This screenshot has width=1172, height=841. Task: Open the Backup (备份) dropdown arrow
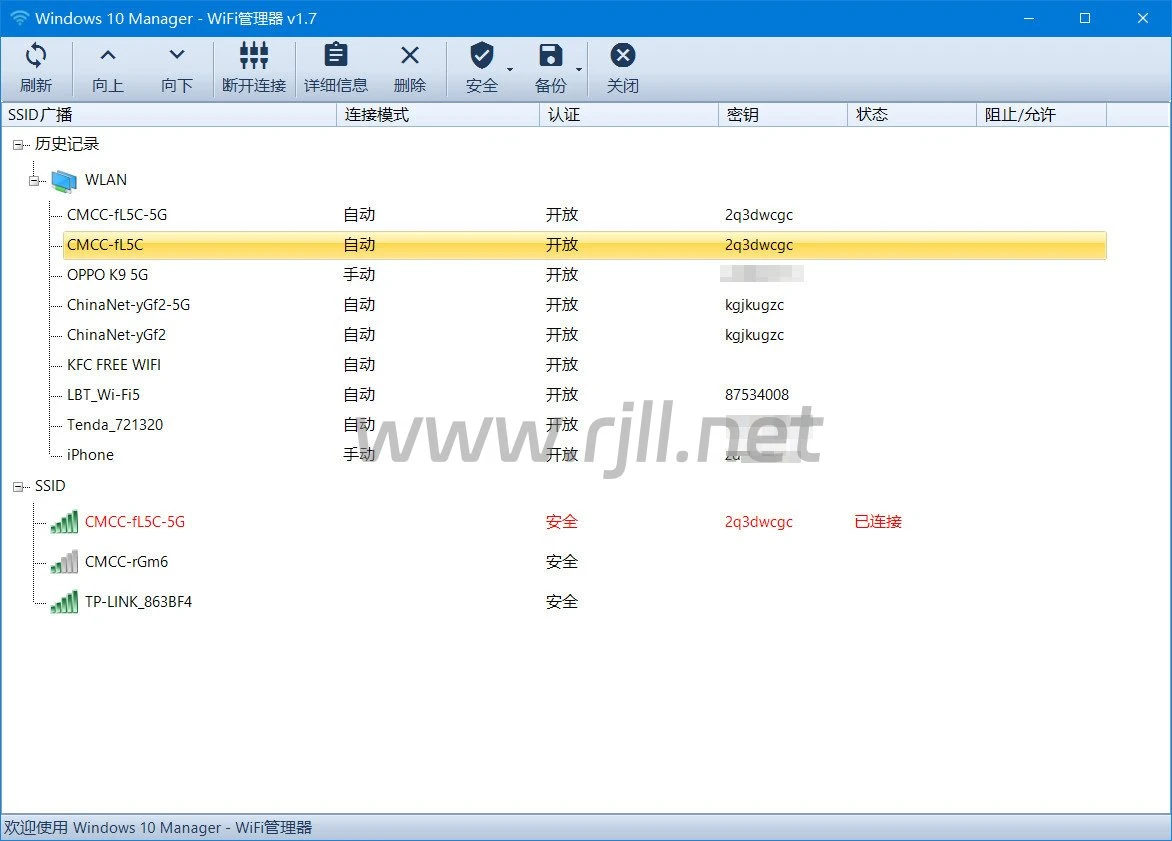click(x=579, y=70)
